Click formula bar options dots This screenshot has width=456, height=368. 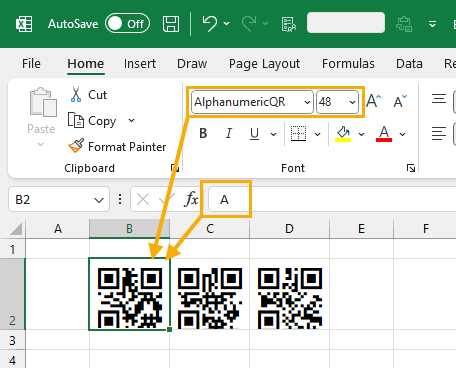click(x=120, y=199)
